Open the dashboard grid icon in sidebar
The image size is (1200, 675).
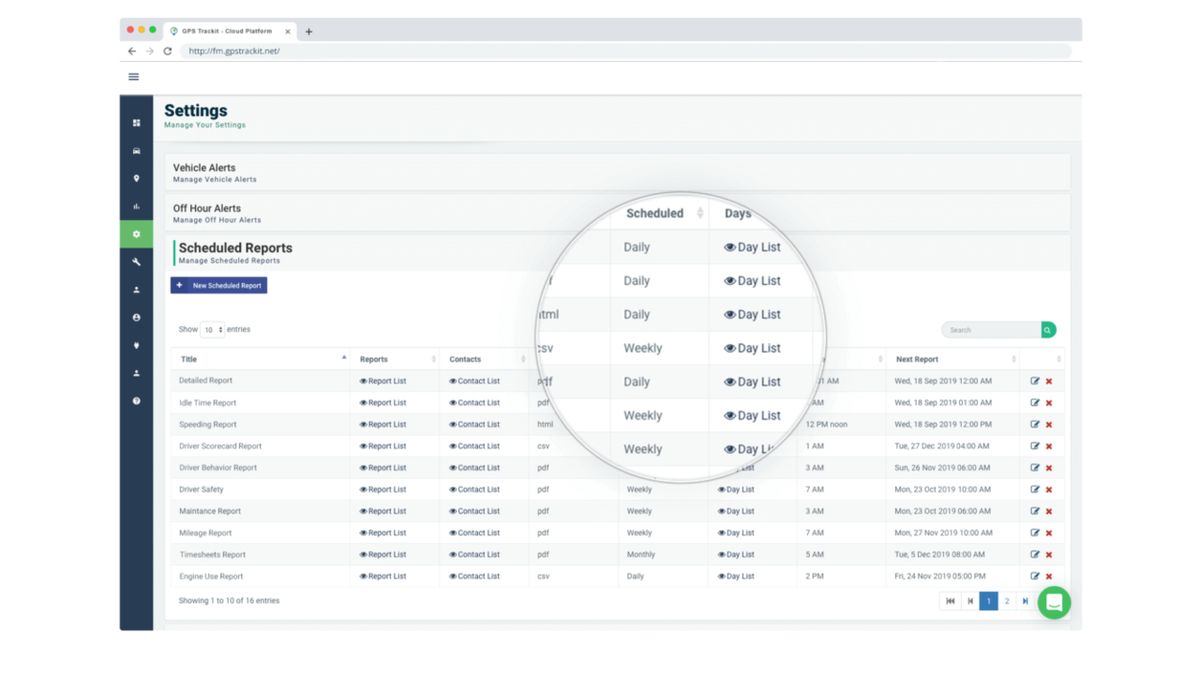click(x=135, y=123)
